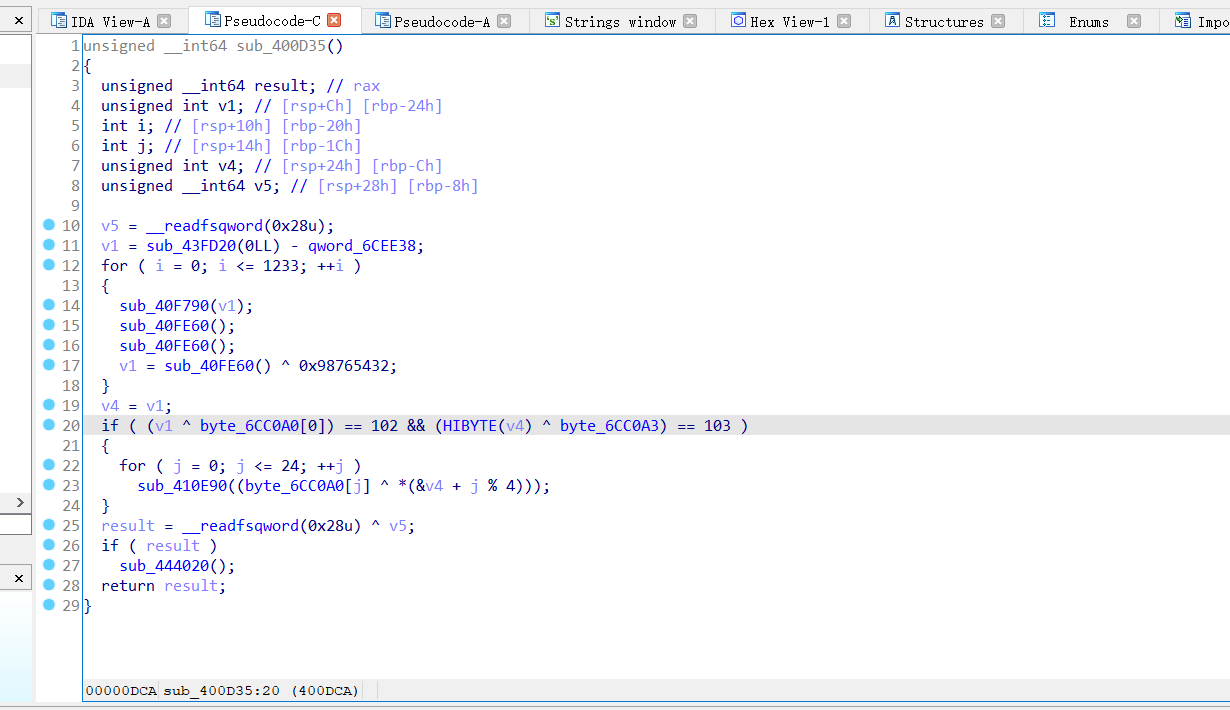Screen dimensions: 1230x710
Task: Toggle breakpoint dot on line 10
Action: point(49,225)
